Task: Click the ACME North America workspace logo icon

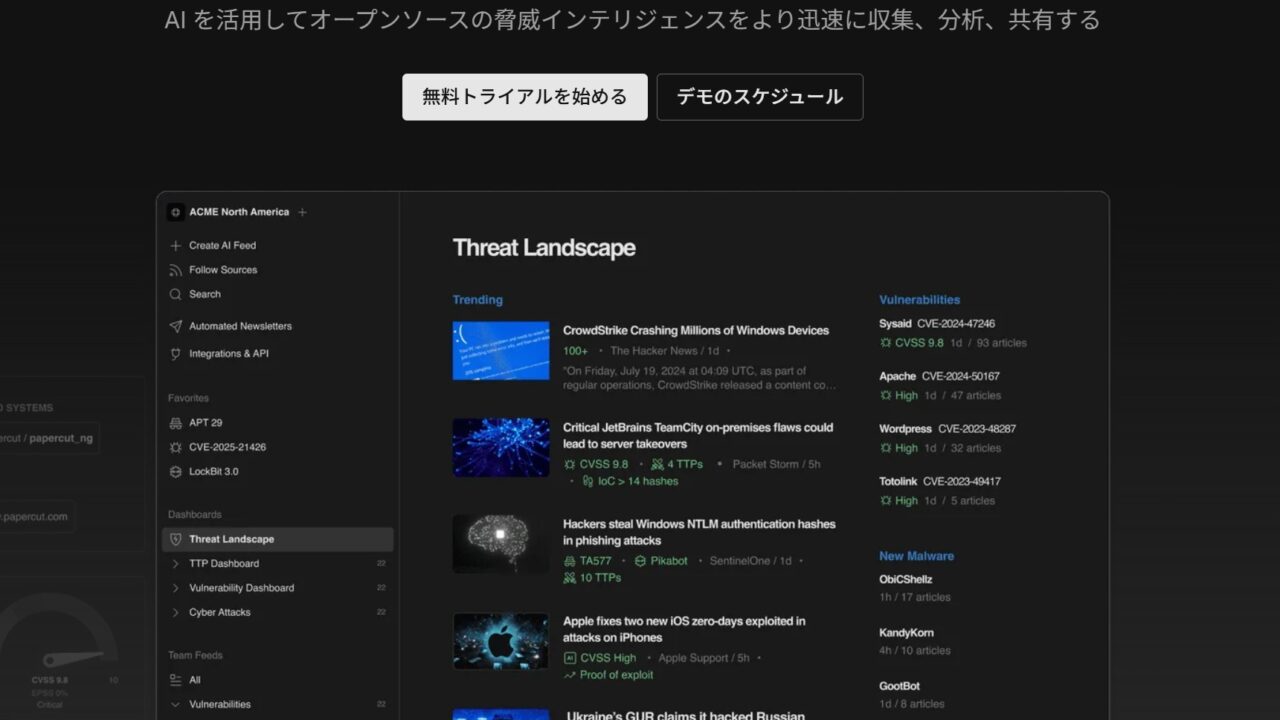Action: [x=176, y=212]
